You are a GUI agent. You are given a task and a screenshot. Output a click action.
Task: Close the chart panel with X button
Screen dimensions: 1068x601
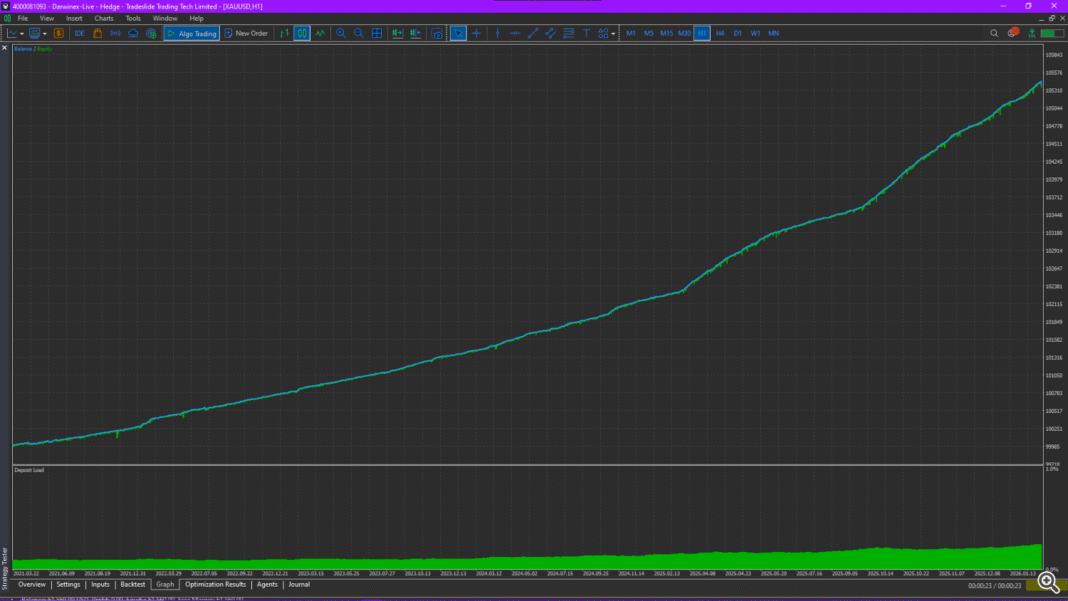click(x=4, y=47)
